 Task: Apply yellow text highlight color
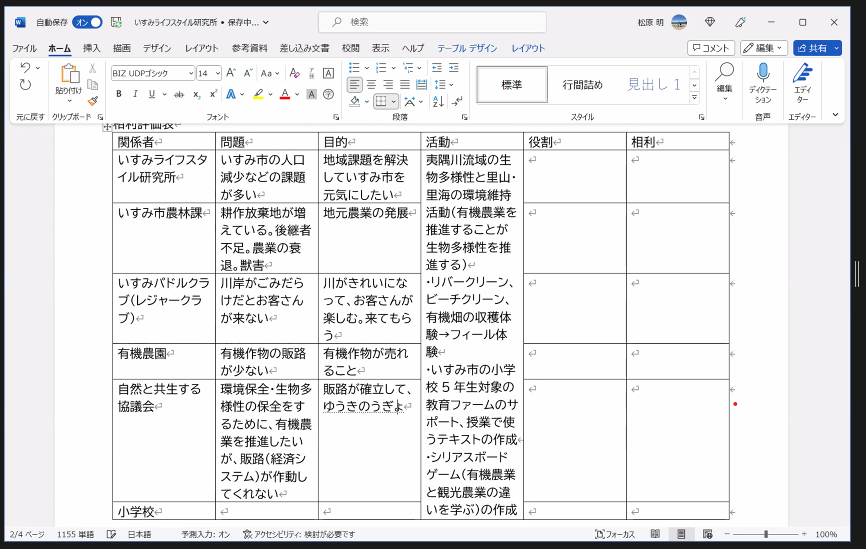click(x=258, y=94)
